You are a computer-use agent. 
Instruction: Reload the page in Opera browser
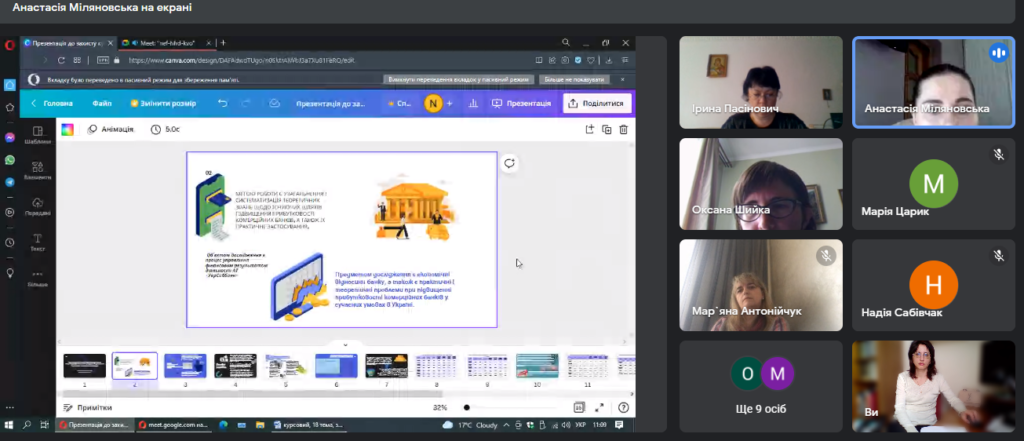pos(61,60)
